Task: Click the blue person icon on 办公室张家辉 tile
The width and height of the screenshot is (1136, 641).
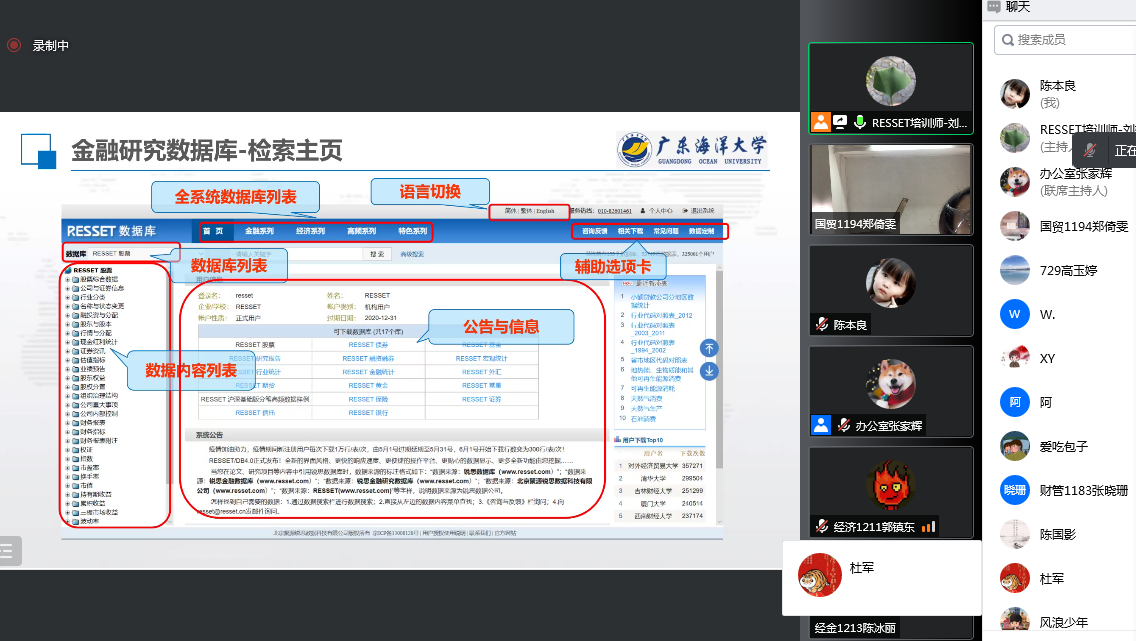Action: pos(821,424)
